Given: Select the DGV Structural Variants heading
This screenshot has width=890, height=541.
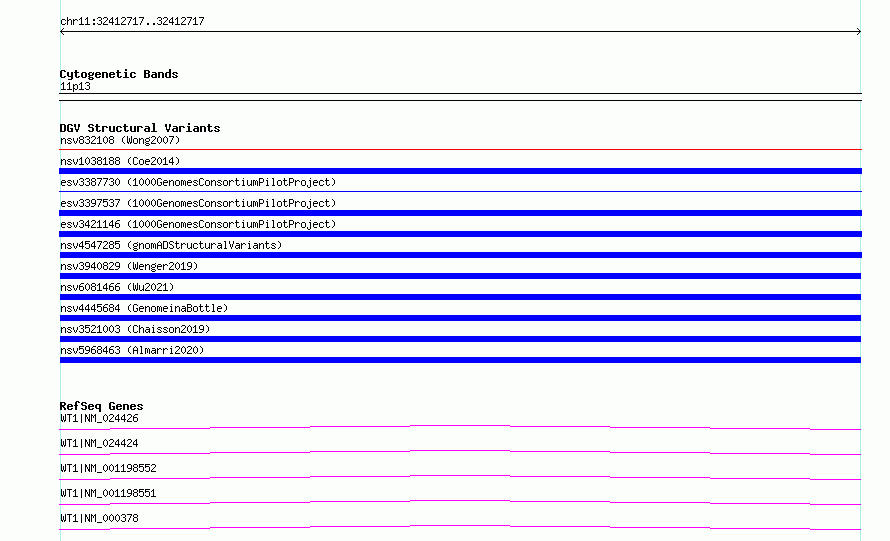Looking at the screenshot, I should click(140, 128).
